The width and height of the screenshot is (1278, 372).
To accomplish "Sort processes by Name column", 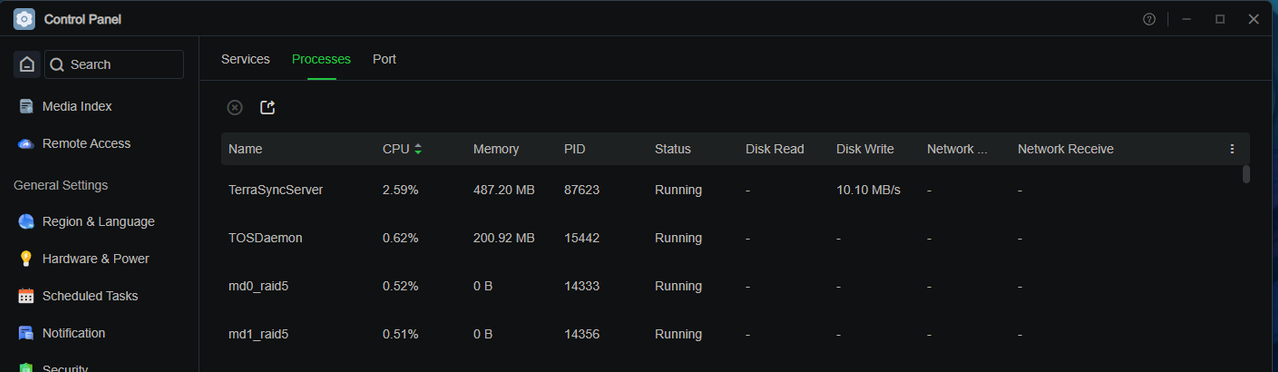I will [x=245, y=149].
